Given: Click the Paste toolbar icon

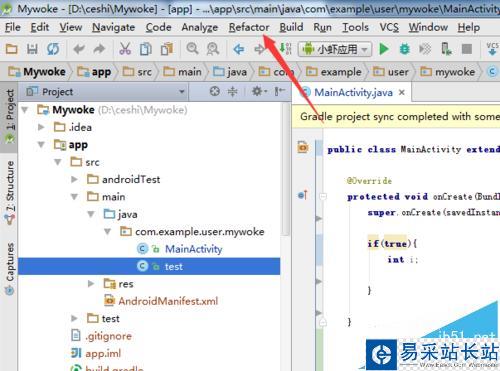Looking at the screenshot, I should pos(167,49).
